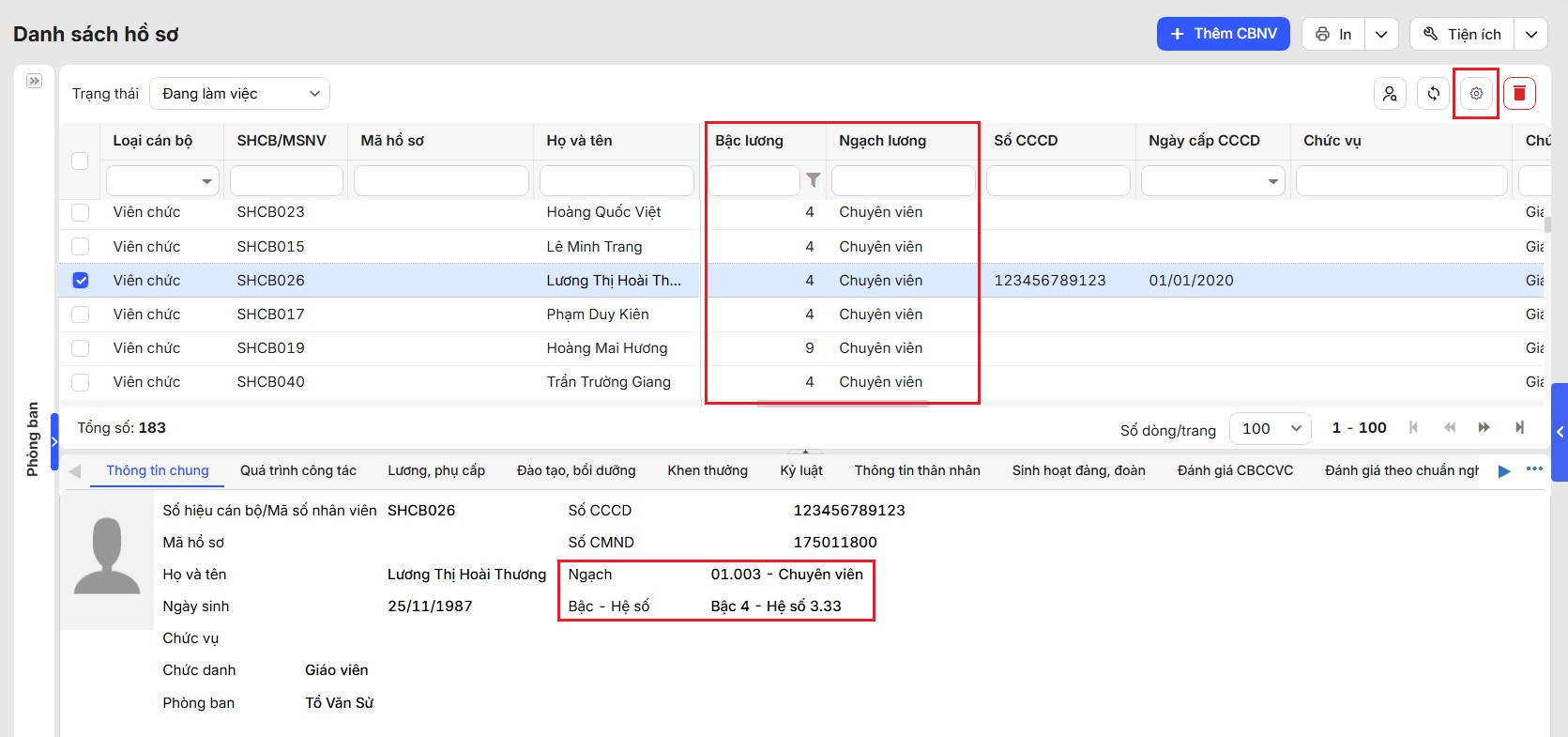Toggle the select-all header checkbox
The image size is (1568, 737).
81,161
